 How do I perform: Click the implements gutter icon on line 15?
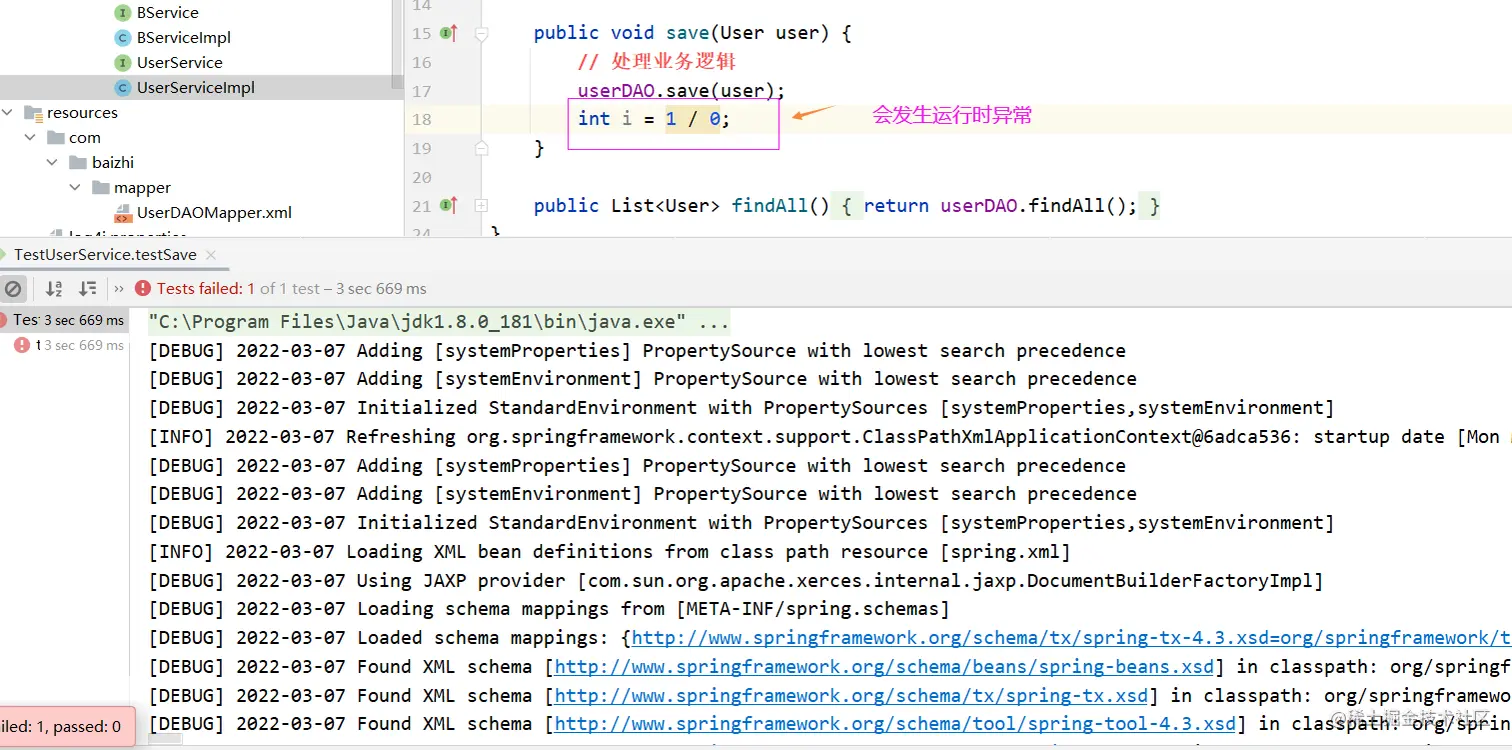pos(449,33)
